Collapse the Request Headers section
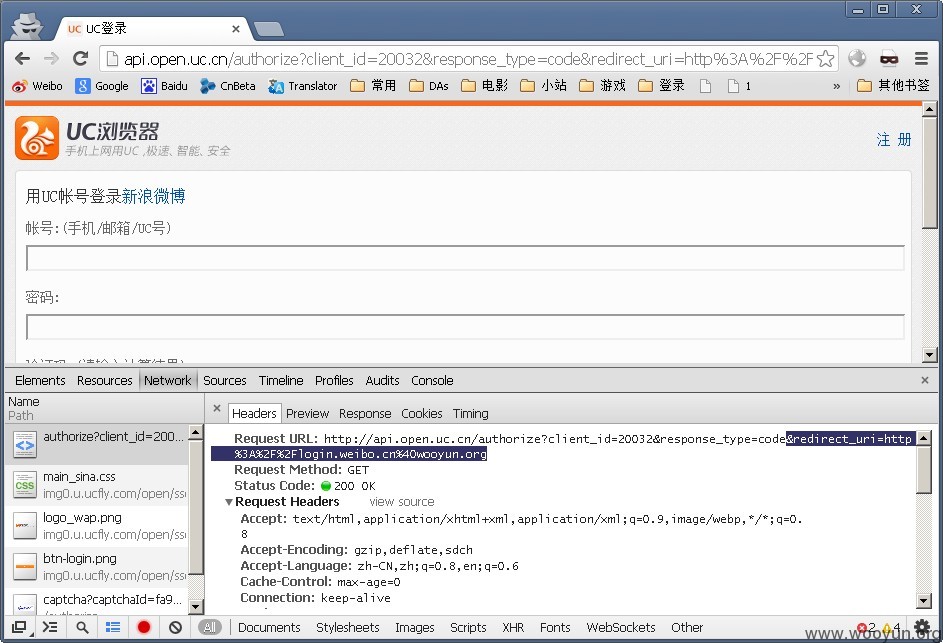 point(229,502)
